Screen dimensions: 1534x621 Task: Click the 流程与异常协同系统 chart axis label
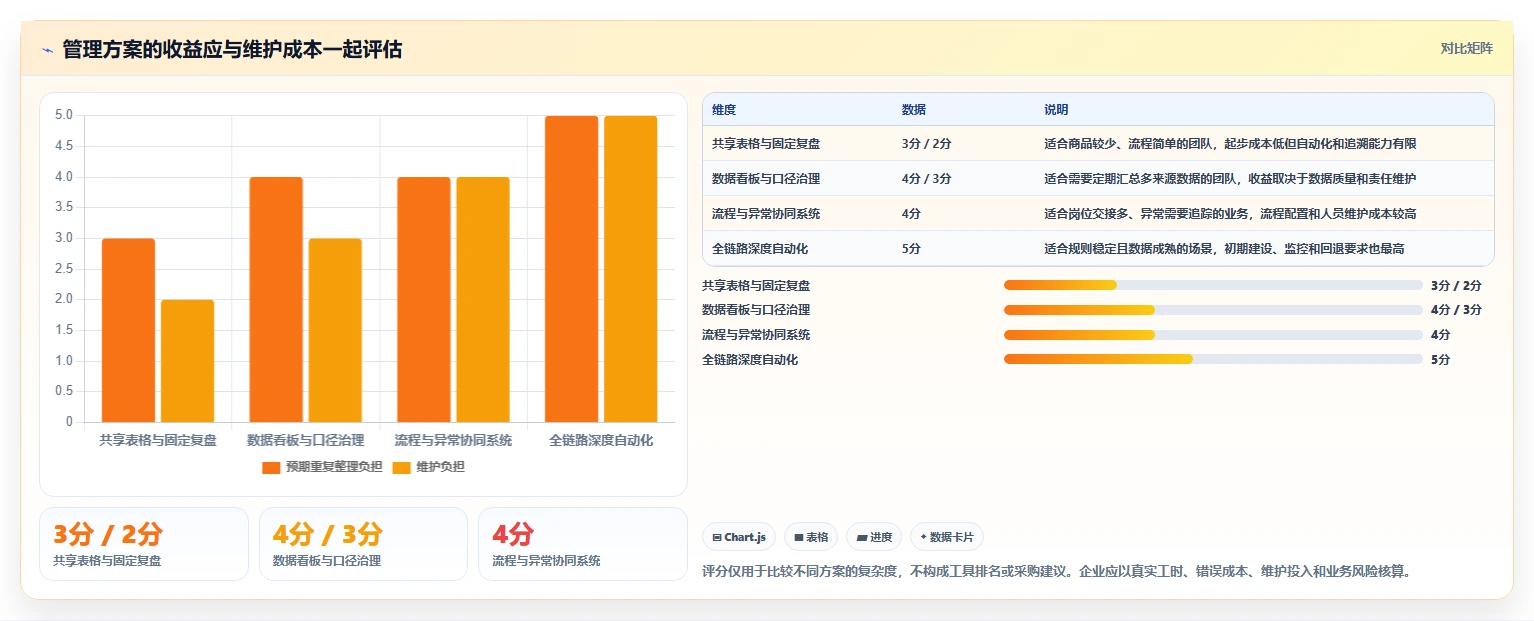tap(454, 440)
